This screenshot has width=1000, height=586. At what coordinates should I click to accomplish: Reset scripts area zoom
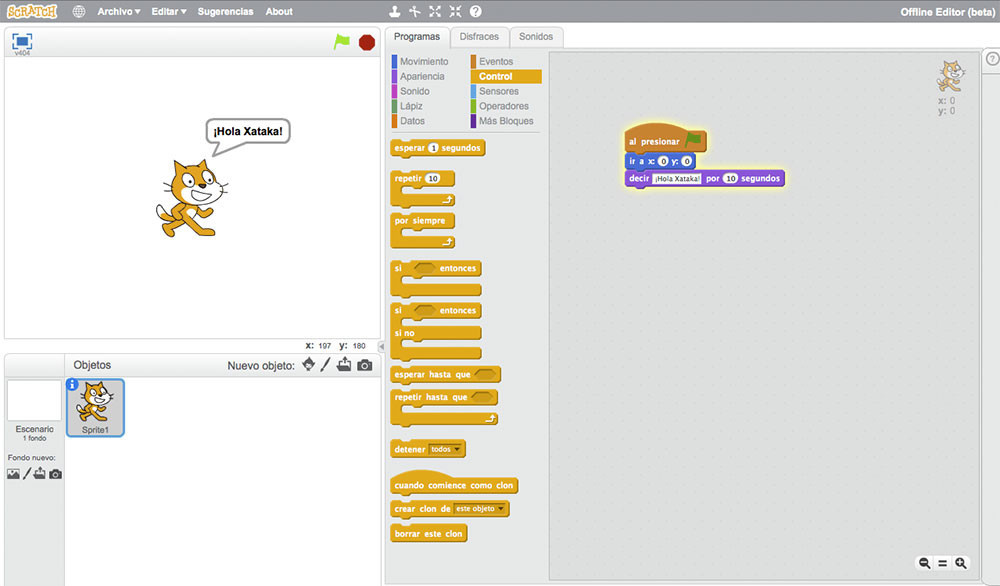[x=943, y=563]
